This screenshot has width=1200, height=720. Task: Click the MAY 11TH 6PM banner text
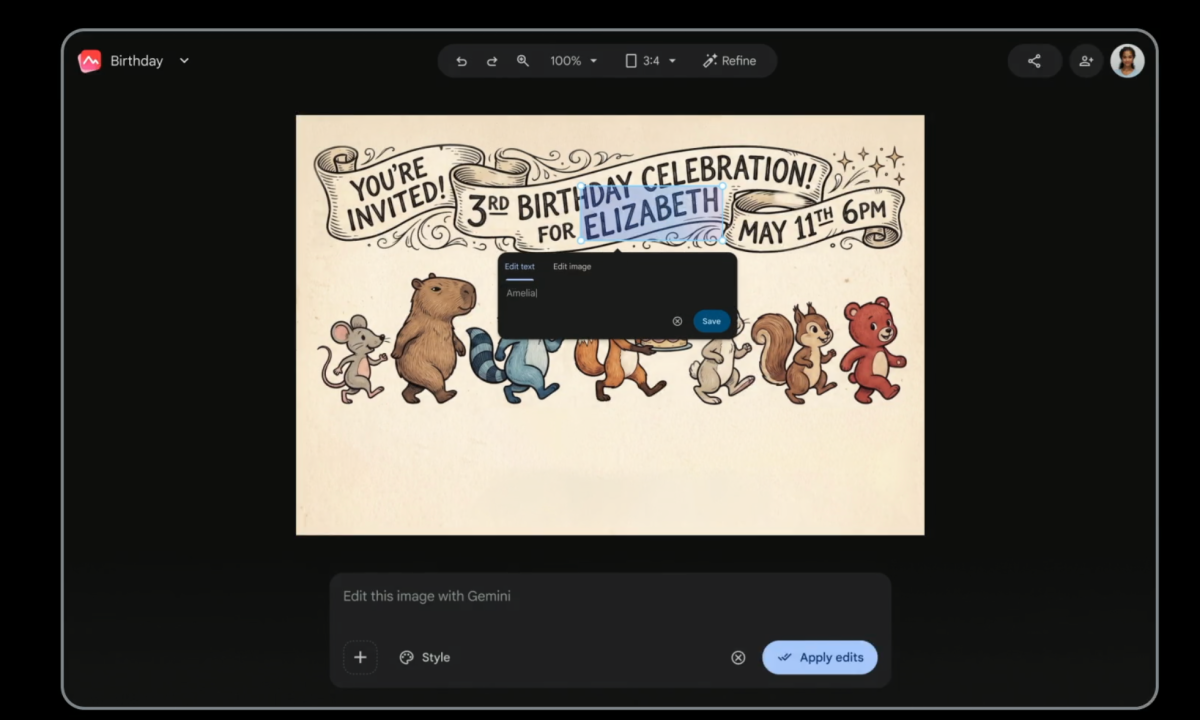tap(812, 222)
